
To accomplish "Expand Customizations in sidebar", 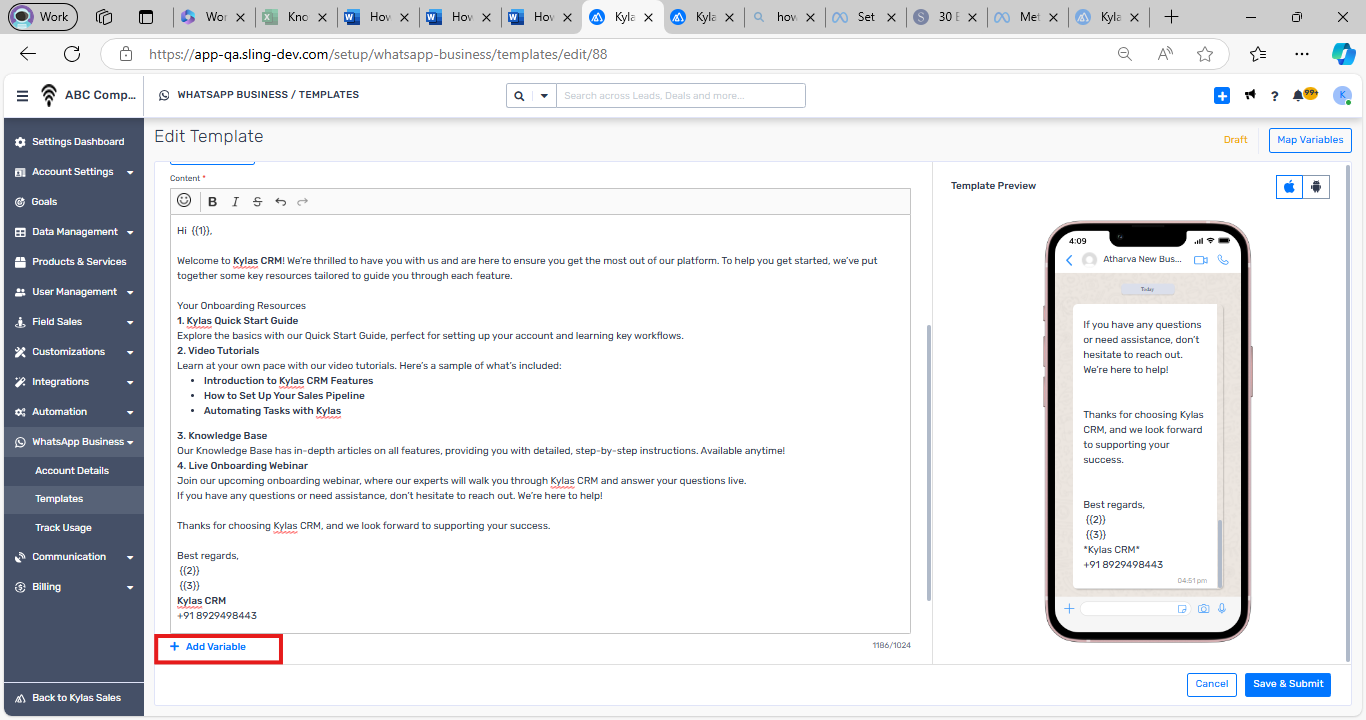I will [x=74, y=352].
